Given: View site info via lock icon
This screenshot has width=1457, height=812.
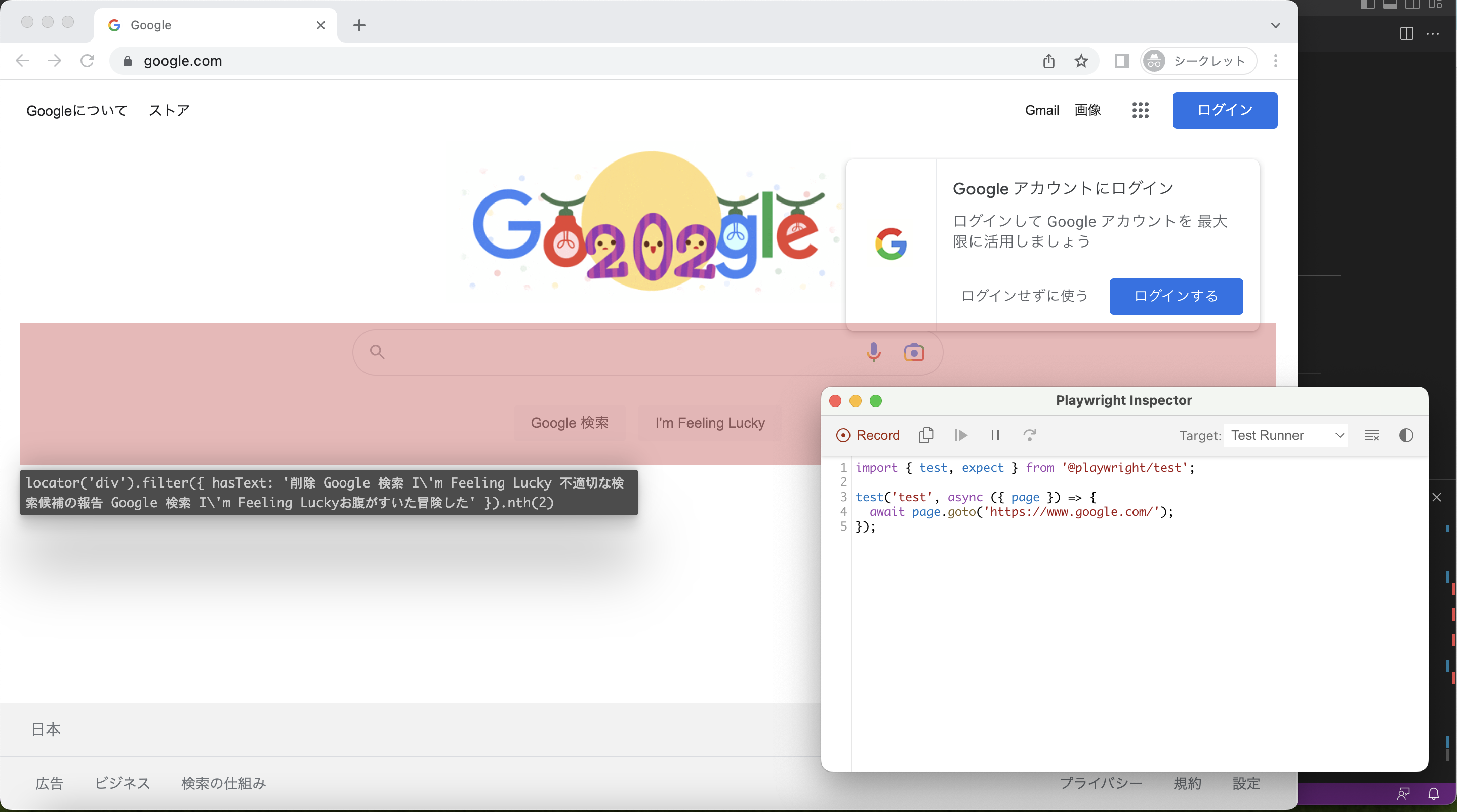Looking at the screenshot, I should [x=127, y=61].
